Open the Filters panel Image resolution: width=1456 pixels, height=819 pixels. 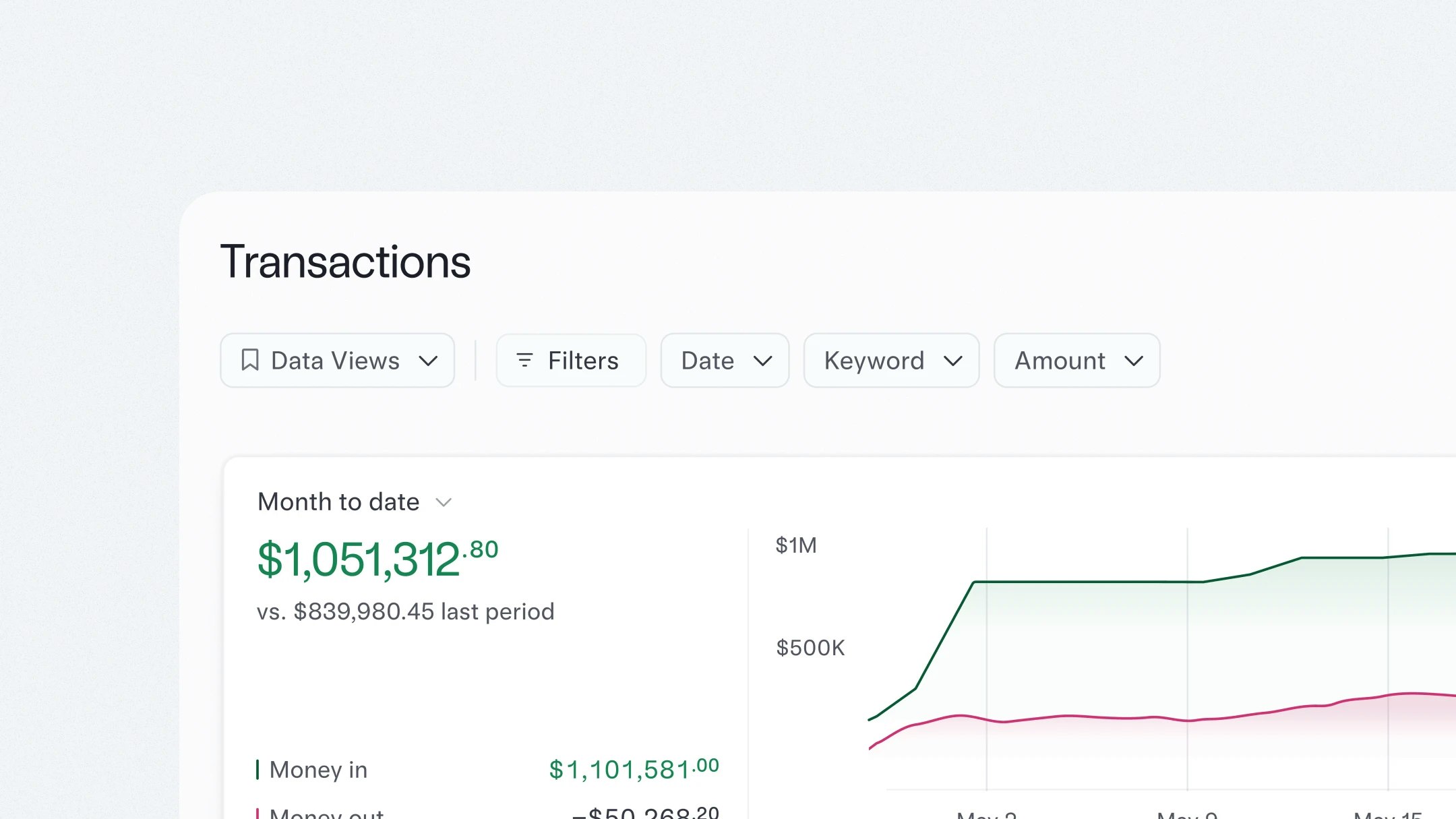click(x=571, y=361)
